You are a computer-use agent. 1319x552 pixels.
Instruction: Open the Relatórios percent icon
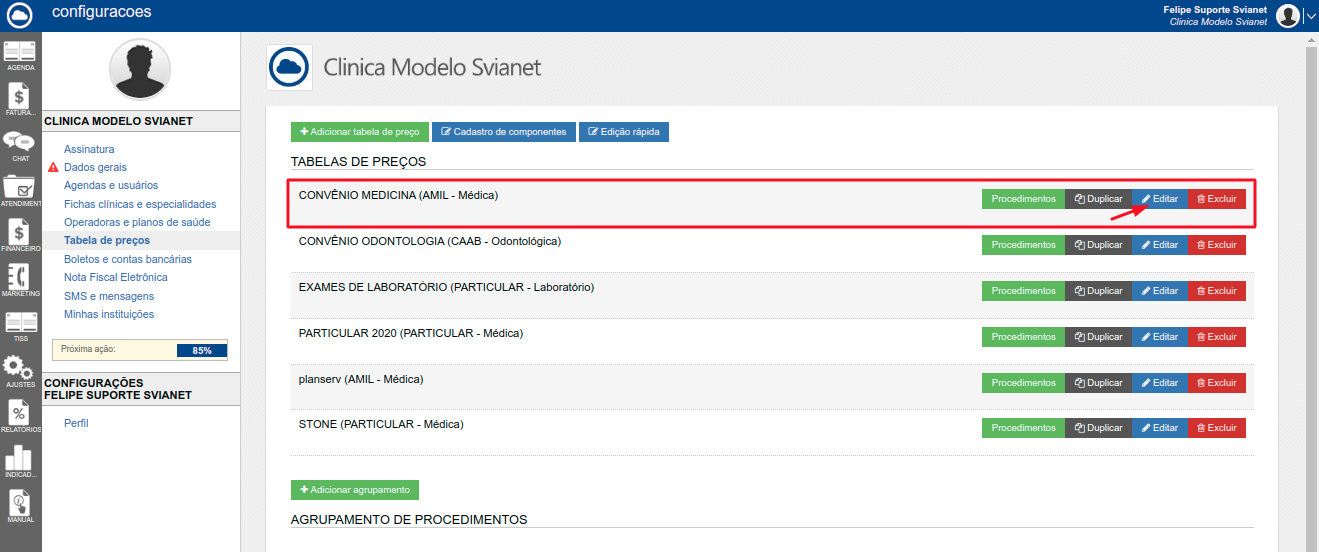(x=20, y=416)
